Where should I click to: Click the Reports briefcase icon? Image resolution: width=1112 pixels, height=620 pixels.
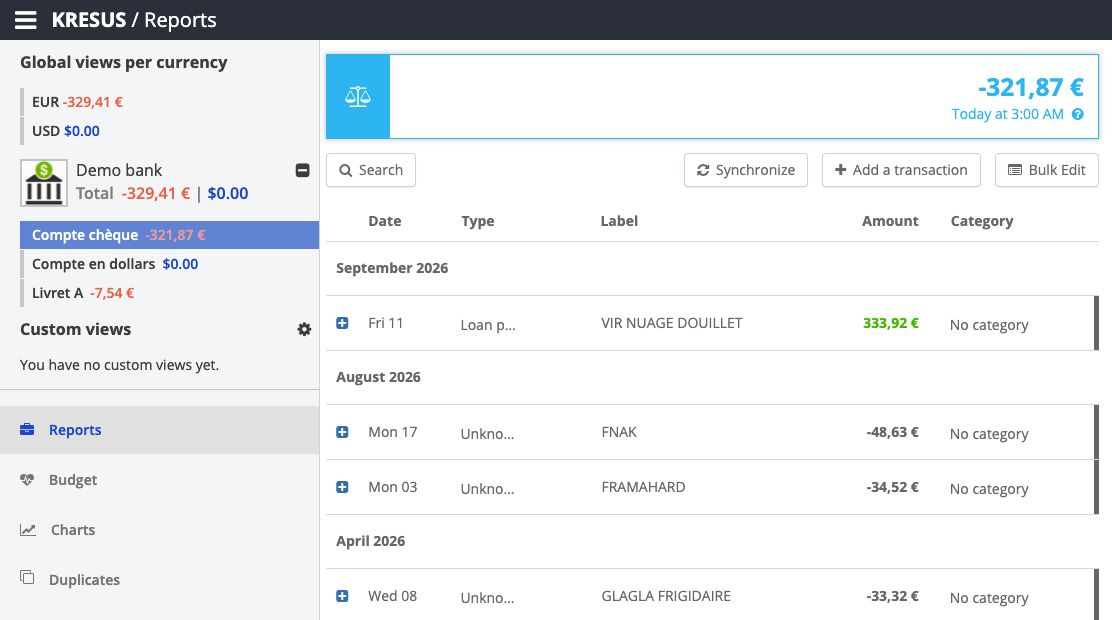(x=27, y=429)
